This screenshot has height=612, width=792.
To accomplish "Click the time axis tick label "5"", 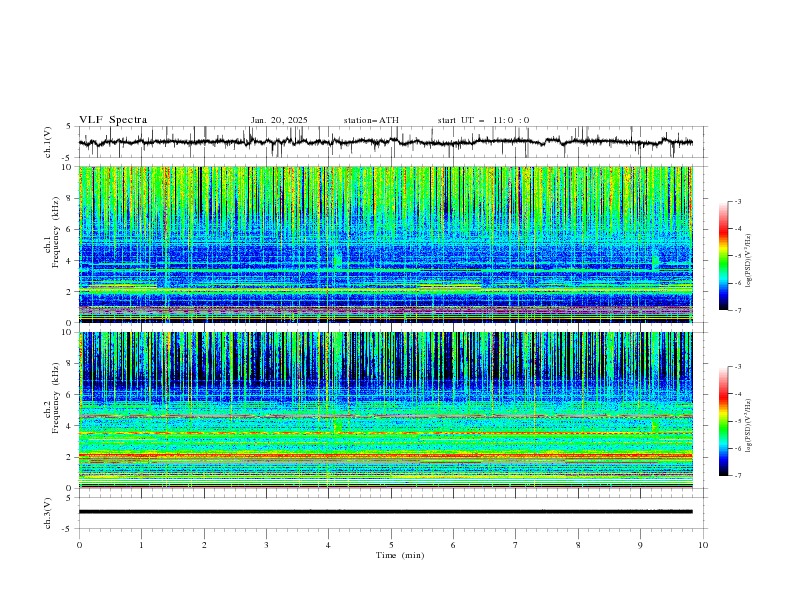I will coord(391,545).
